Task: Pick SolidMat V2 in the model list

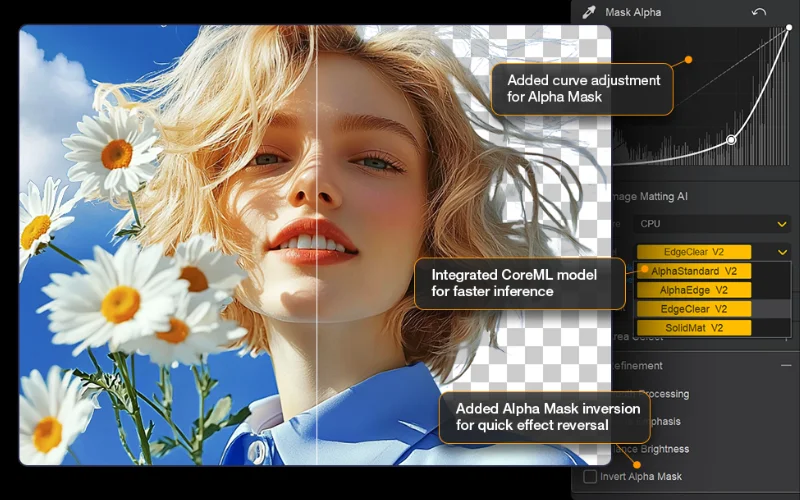Action: [694, 328]
